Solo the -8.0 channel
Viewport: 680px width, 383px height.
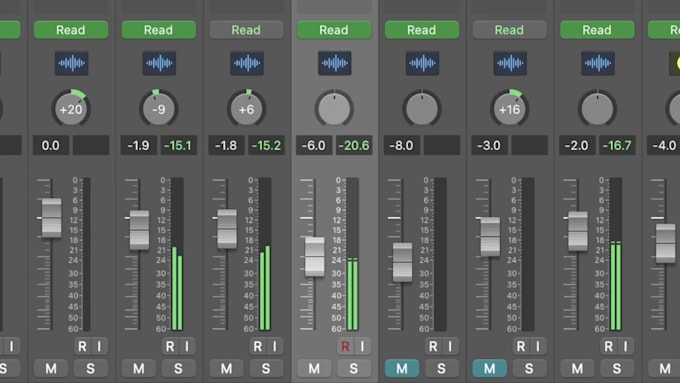pos(441,368)
